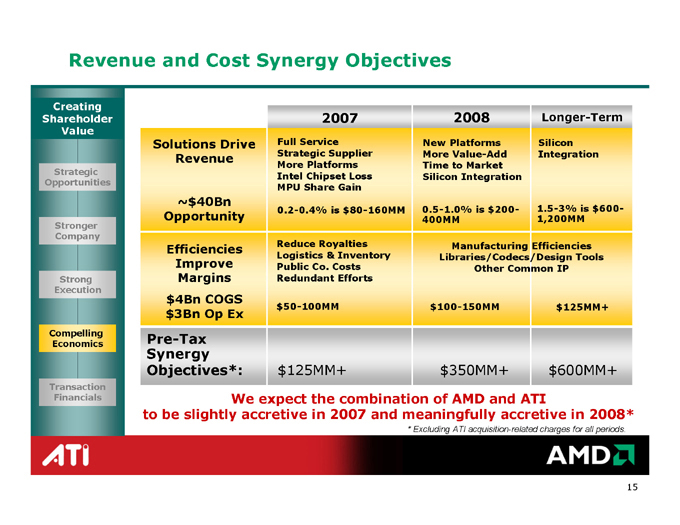Click the Pre-Tax Synergy Objectives label
Screen dimensions: 680x525
click(196, 355)
